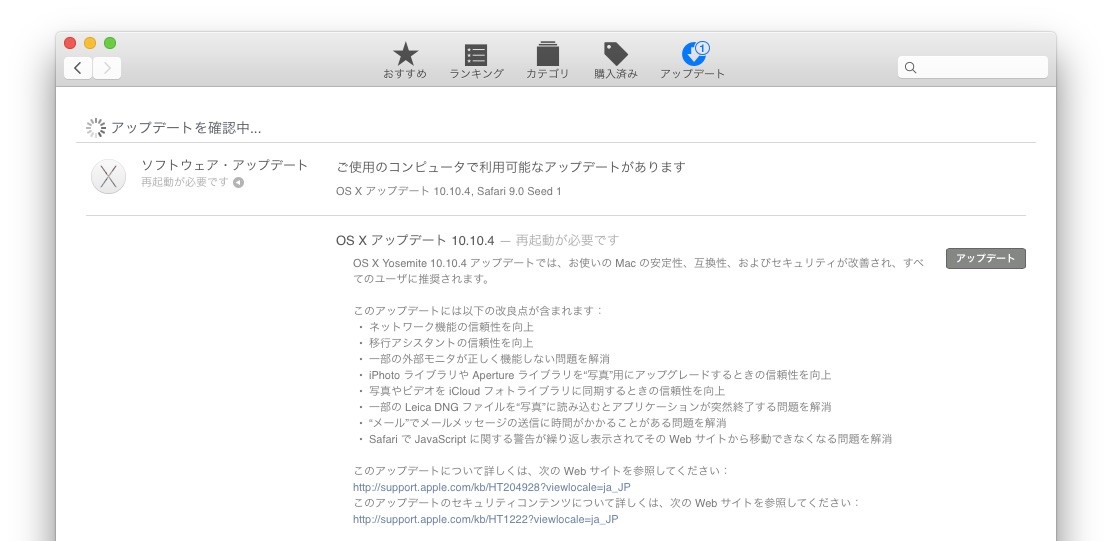The width and height of the screenshot is (1112, 541).
Task: Click the green fullscreen window button
Action: coord(110,43)
